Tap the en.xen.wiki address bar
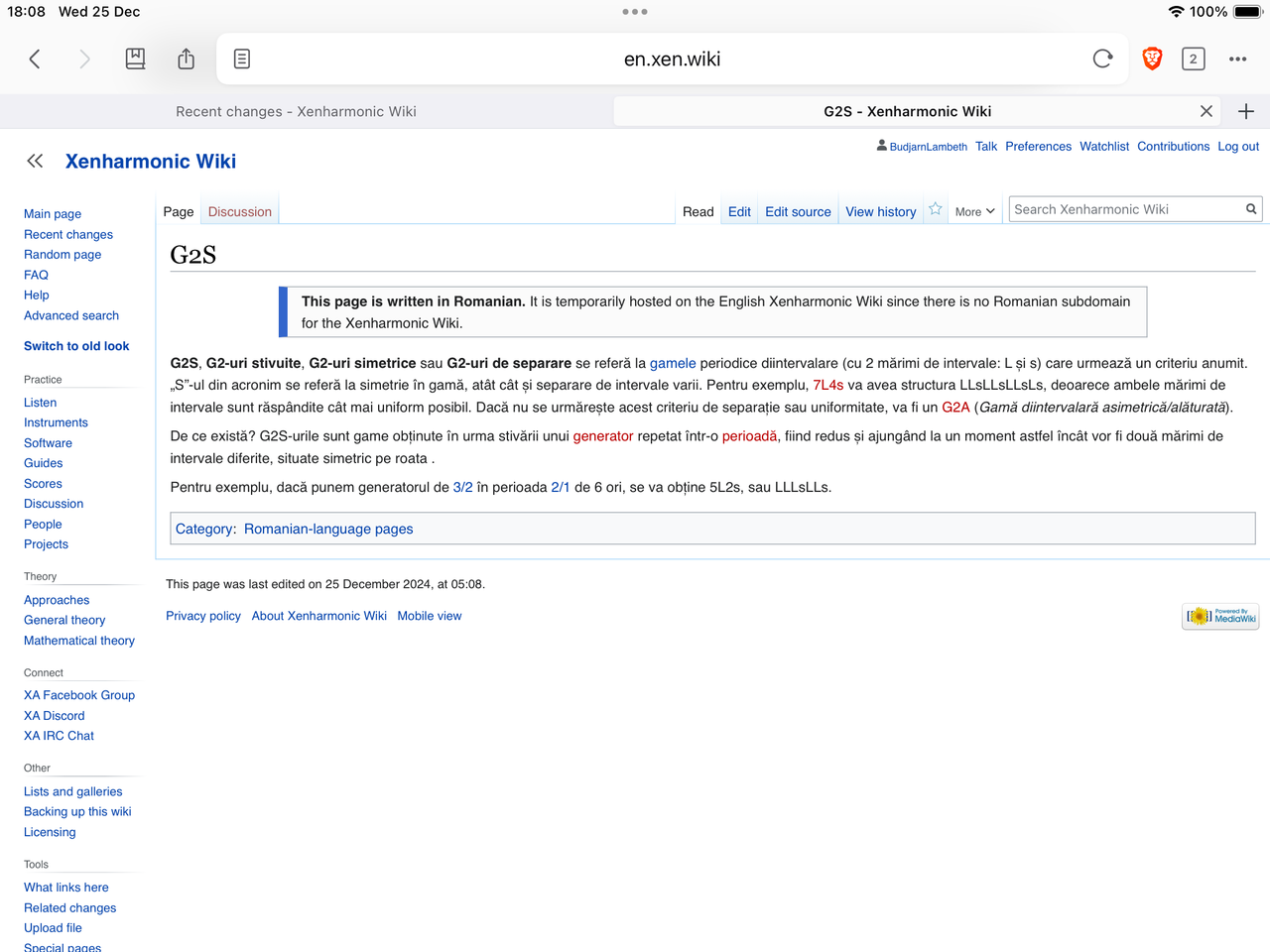 pyautogui.click(x=672, y=59)
